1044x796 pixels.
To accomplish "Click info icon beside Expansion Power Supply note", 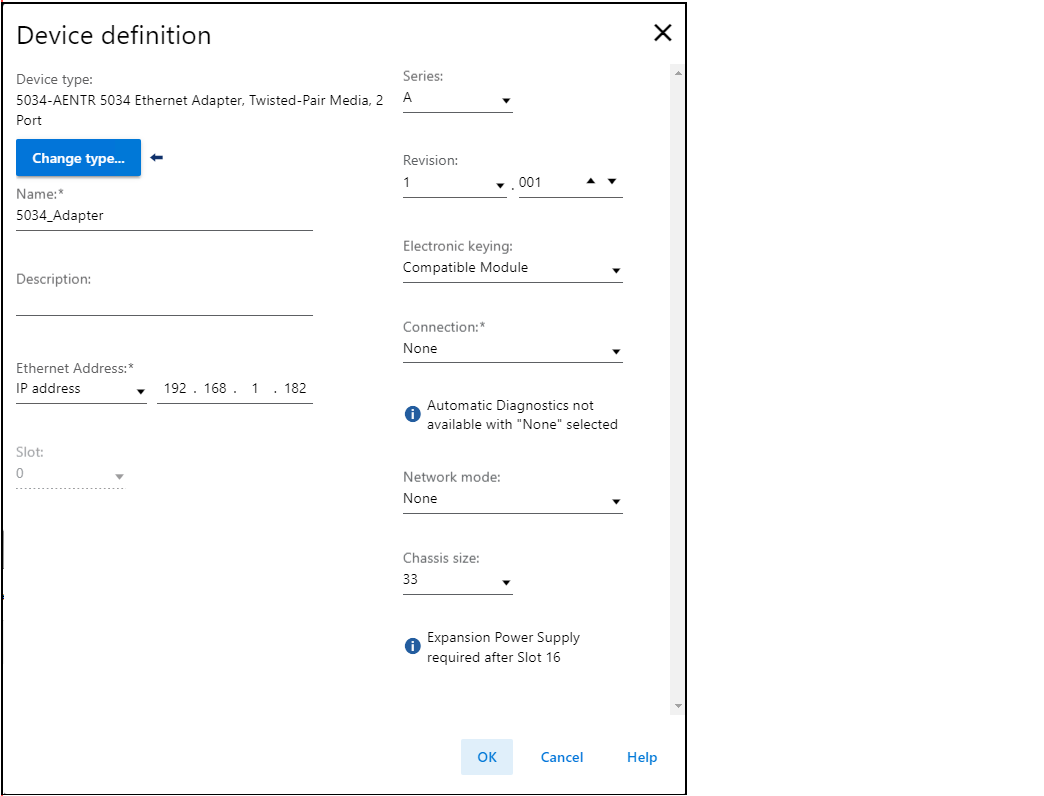I will [412, 646].
